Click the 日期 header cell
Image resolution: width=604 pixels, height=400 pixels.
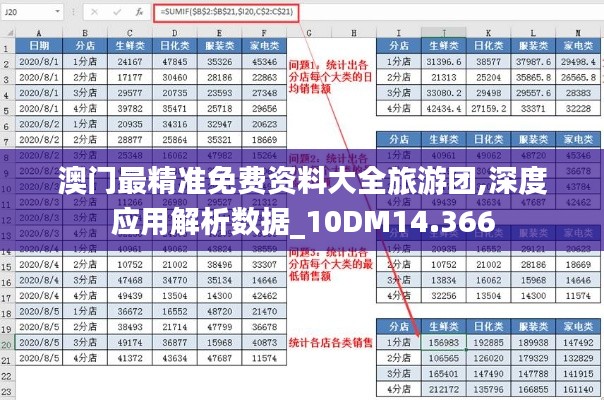pos(40,46)
